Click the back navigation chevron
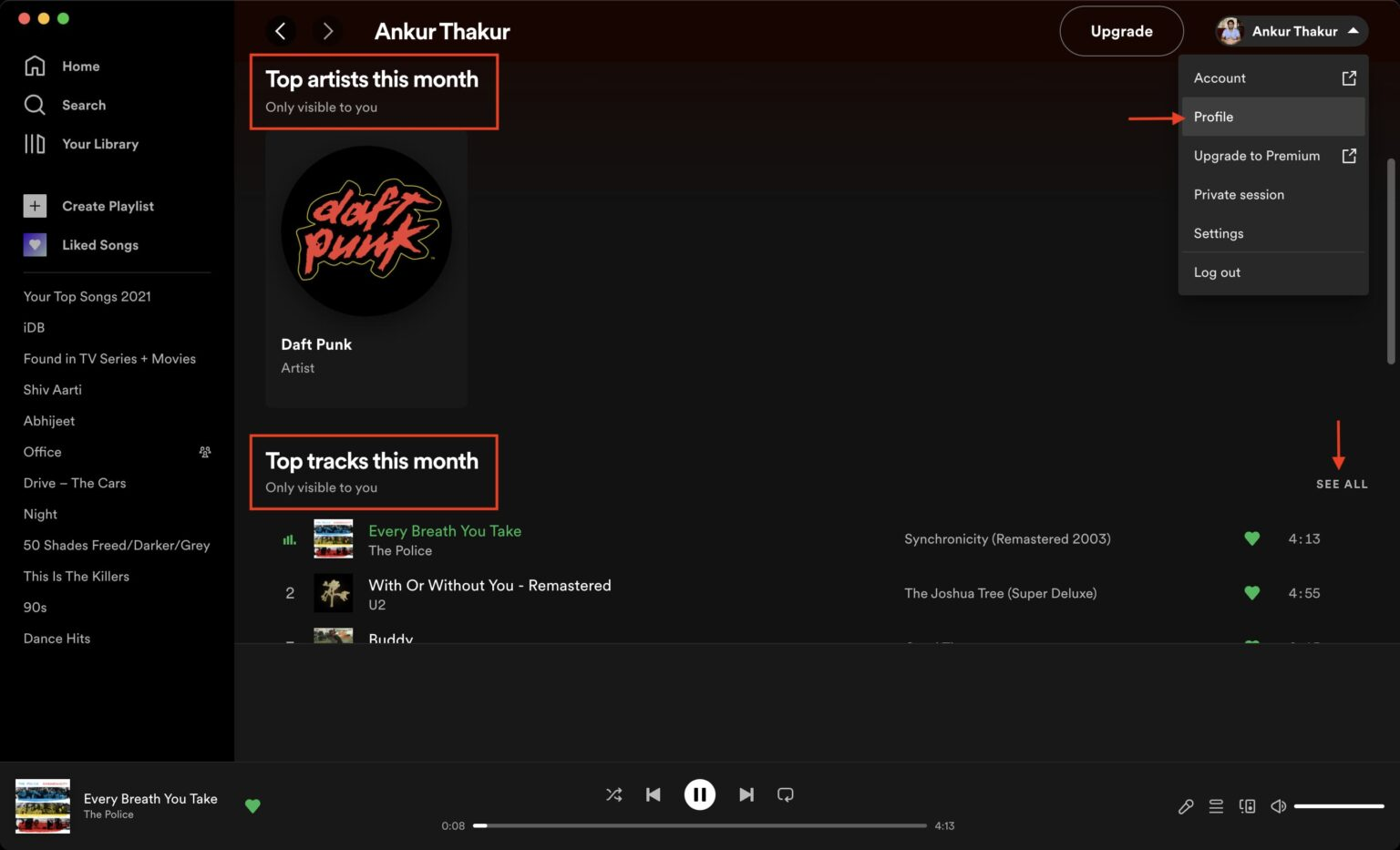This screenshot has width=1400, height=850. (x=281, y=31)
